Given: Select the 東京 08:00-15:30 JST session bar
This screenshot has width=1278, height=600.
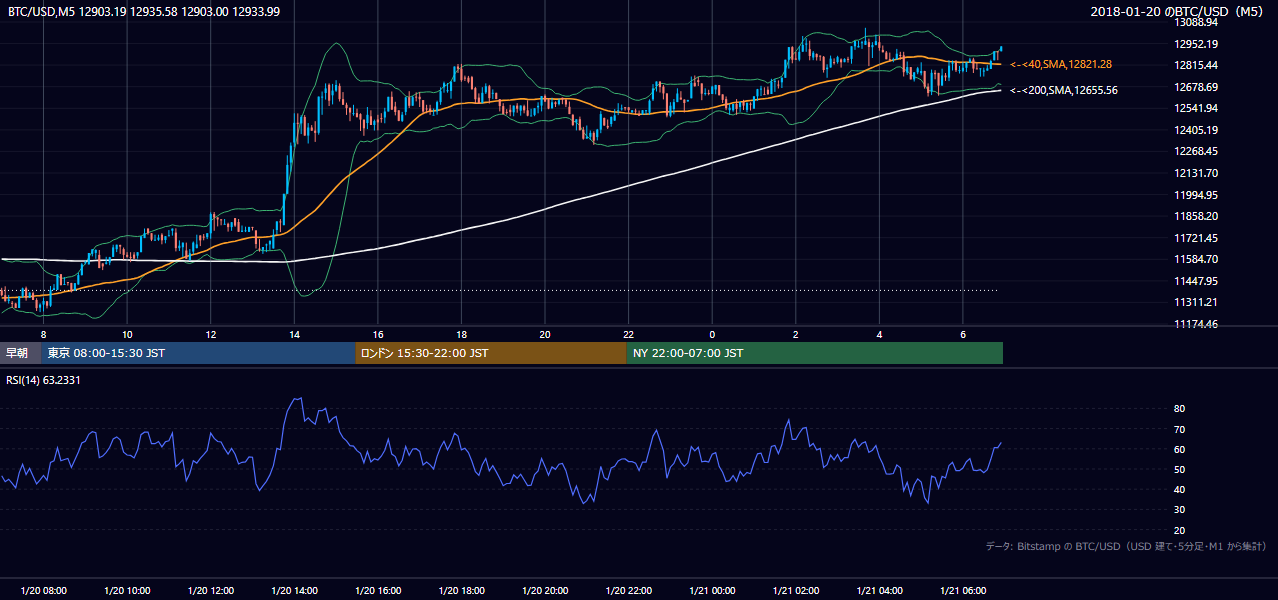Looking at the screenshot, I should [199, 353].
